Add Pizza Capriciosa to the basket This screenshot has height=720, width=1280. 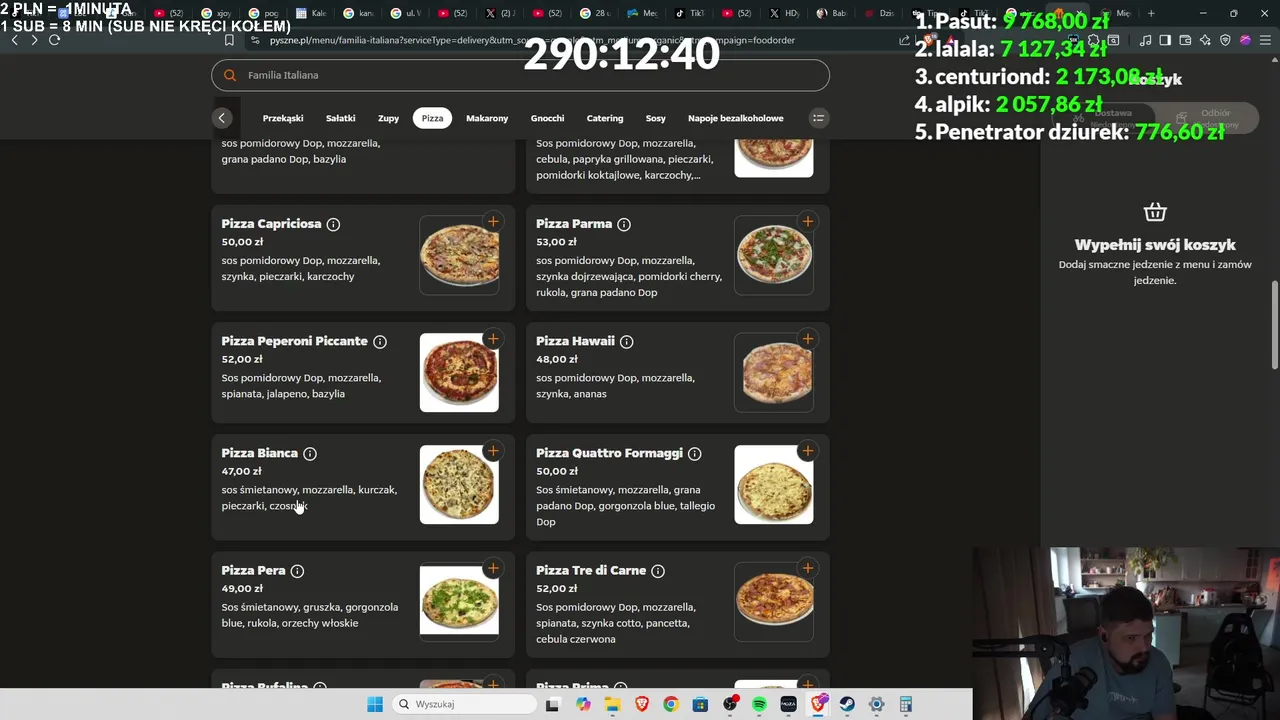[x=493, y=221]
